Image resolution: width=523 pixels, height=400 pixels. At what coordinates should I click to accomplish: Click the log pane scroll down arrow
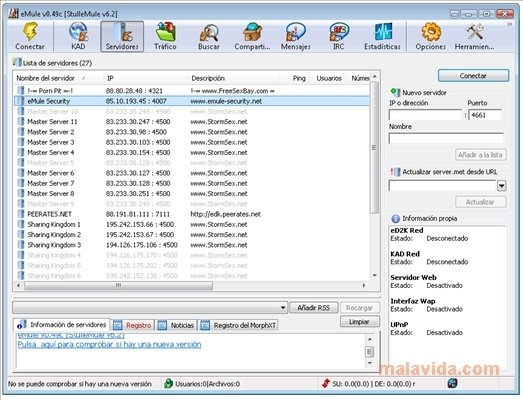tap(370, 363)
